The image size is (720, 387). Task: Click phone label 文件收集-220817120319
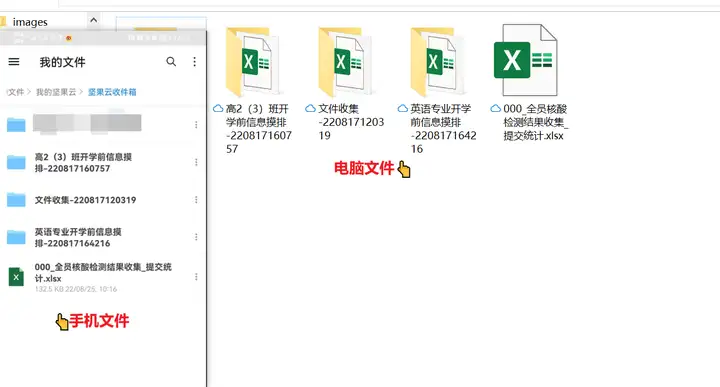(85, 200)
